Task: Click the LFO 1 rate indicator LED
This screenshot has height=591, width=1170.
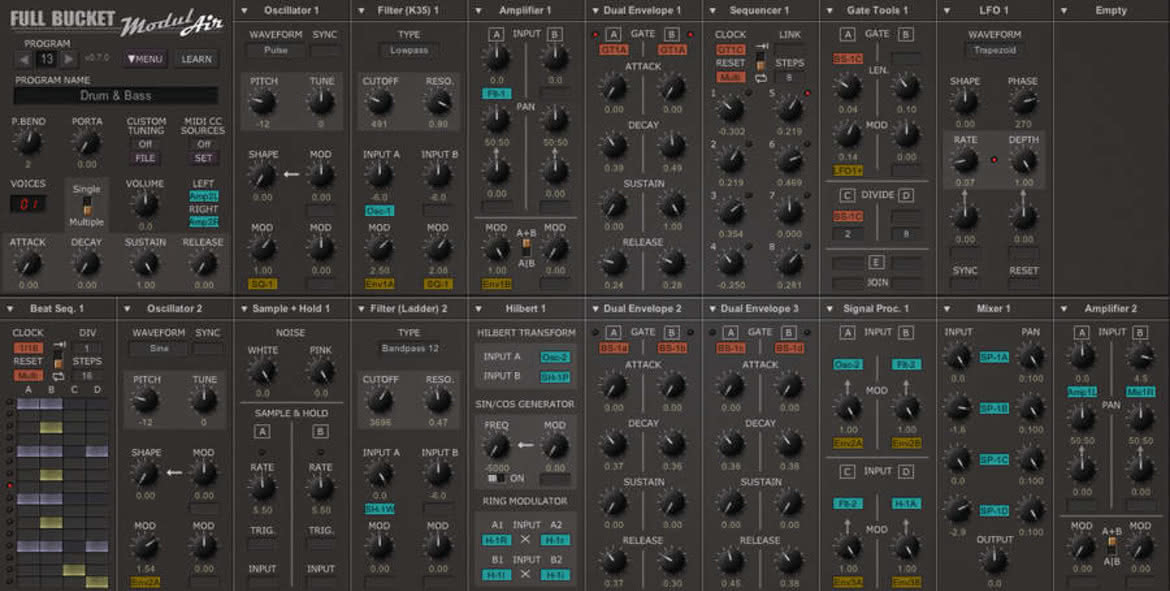Action: pyautogui.click(x=993, y=160)
